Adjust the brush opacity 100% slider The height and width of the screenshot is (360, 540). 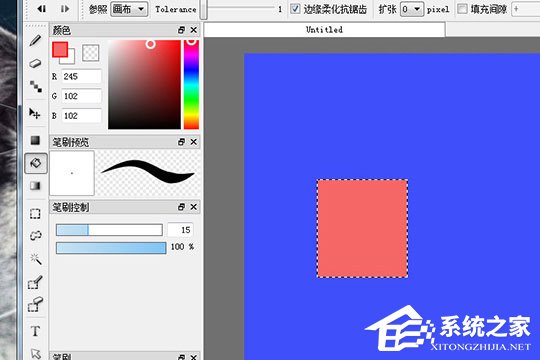[x=111, y=248]
